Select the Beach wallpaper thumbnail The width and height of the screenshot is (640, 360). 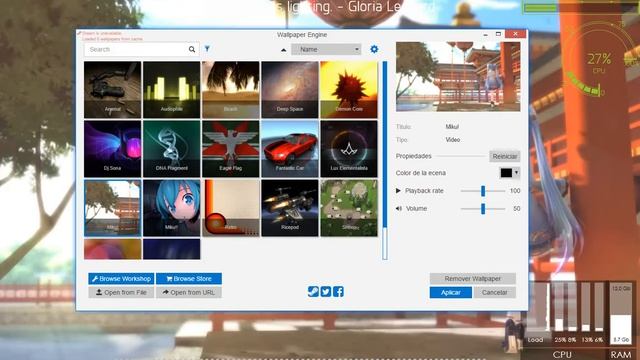231,90
